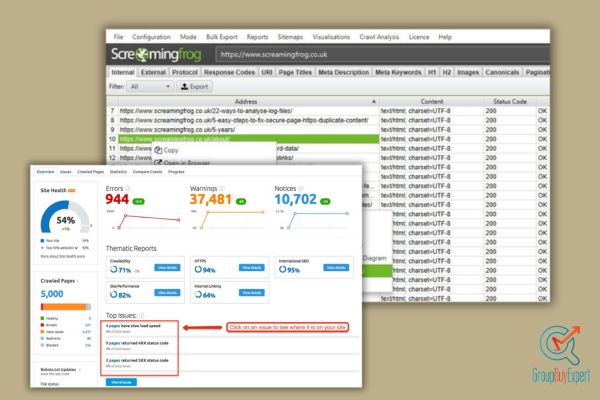Open the Compare Crawls tab
This screenshot has width=600, height=400.
click(147, 171)
